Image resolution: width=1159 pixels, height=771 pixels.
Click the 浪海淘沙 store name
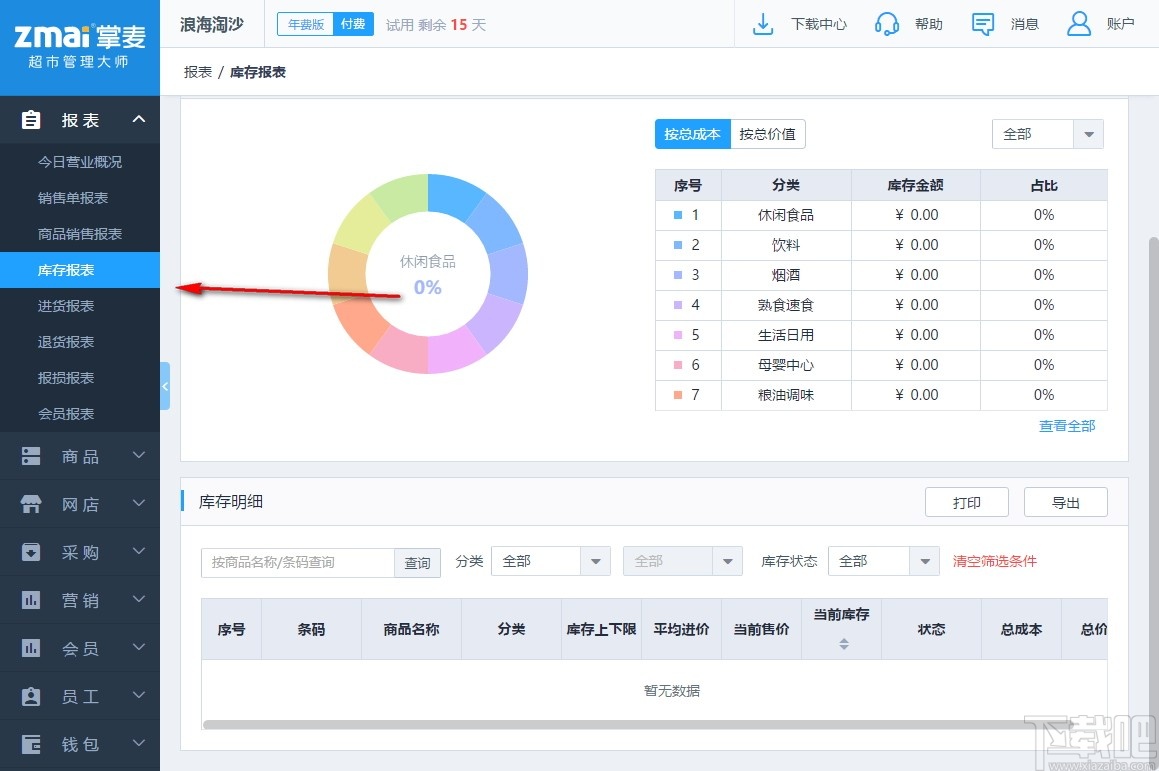click(212, 24)
